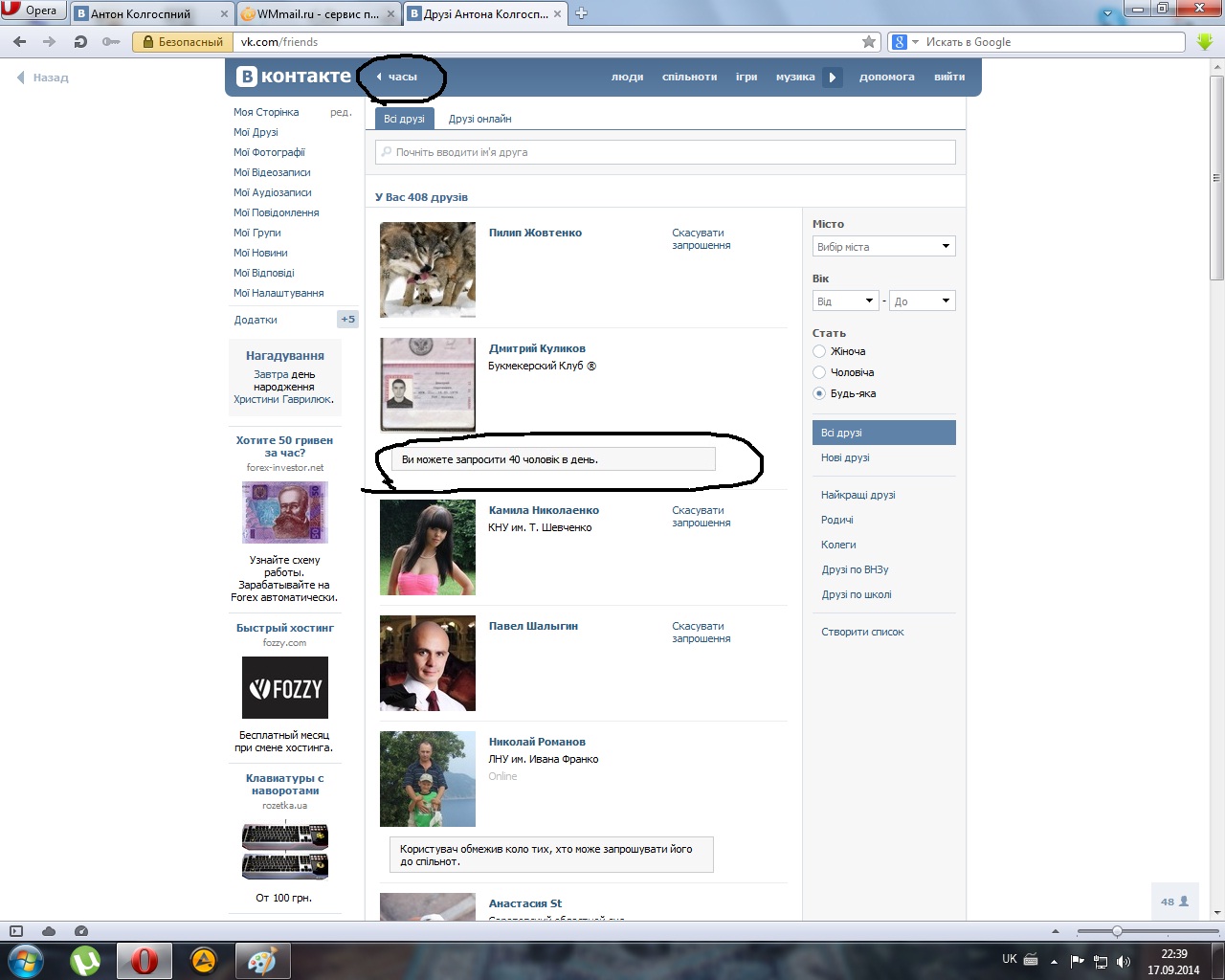
Task: Open the Opera panels toggle in status bar
Action: pos(16,931)
